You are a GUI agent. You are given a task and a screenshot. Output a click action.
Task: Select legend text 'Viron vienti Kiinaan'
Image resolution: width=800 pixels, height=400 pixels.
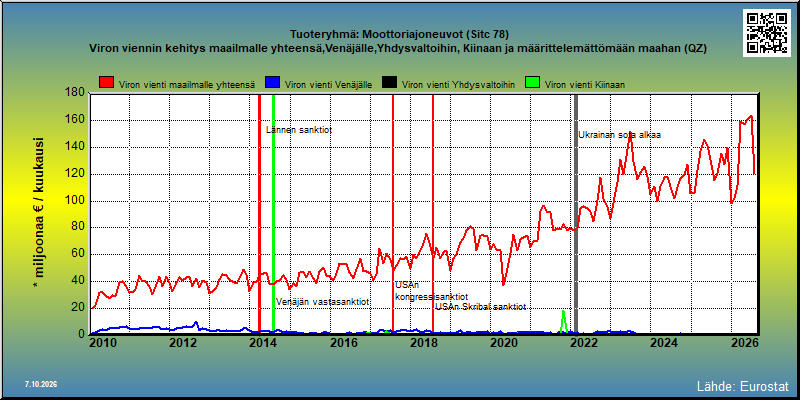tap(585, 85)
